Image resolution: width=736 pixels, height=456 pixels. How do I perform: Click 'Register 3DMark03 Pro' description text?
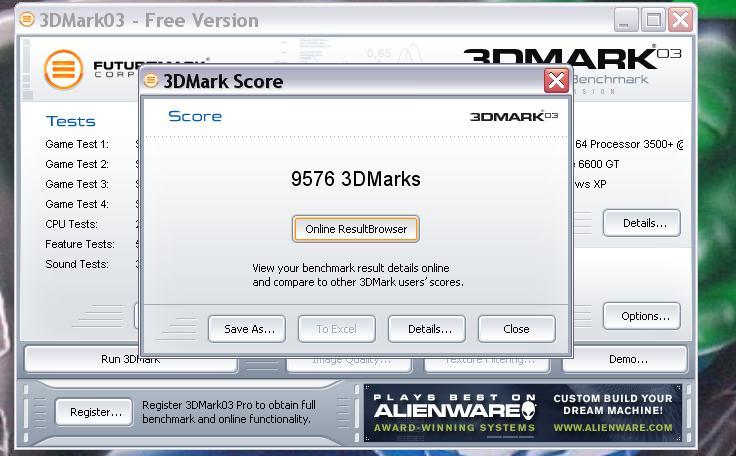coord(229,412)
